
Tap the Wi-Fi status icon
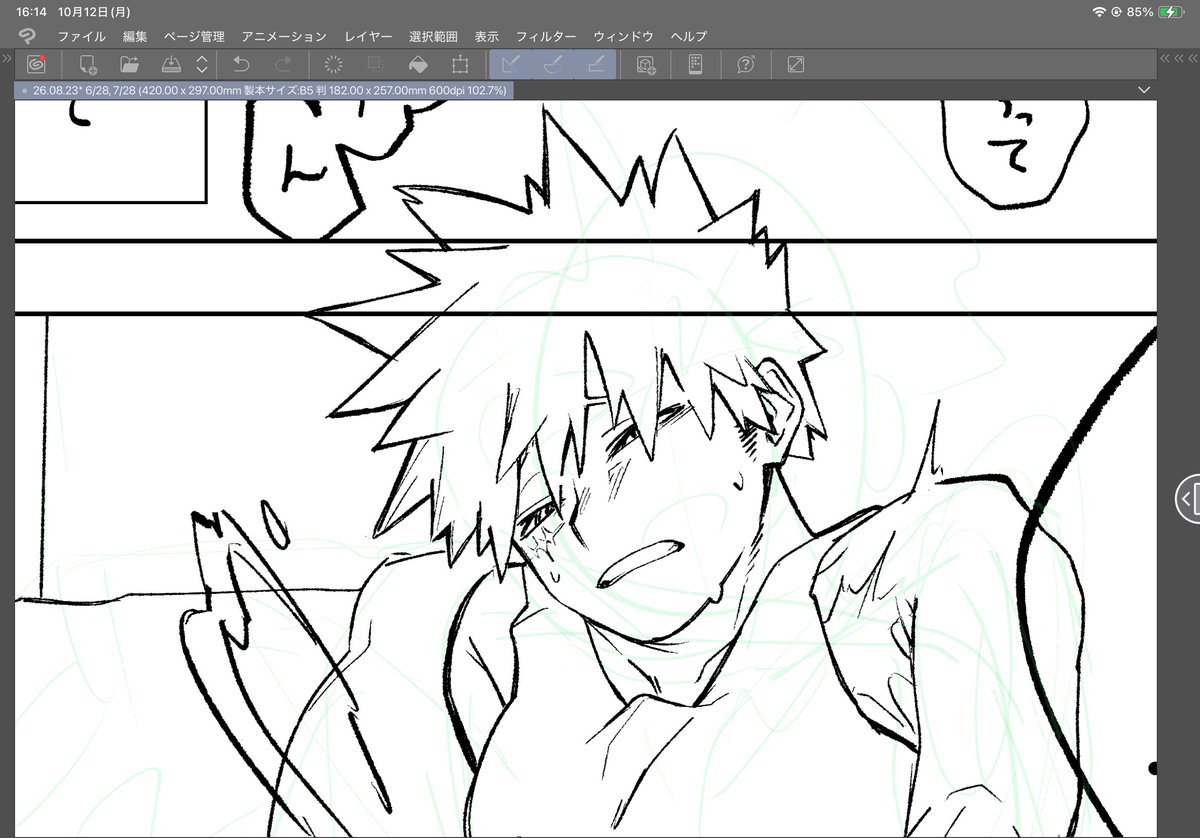(x=1099, y=12)
